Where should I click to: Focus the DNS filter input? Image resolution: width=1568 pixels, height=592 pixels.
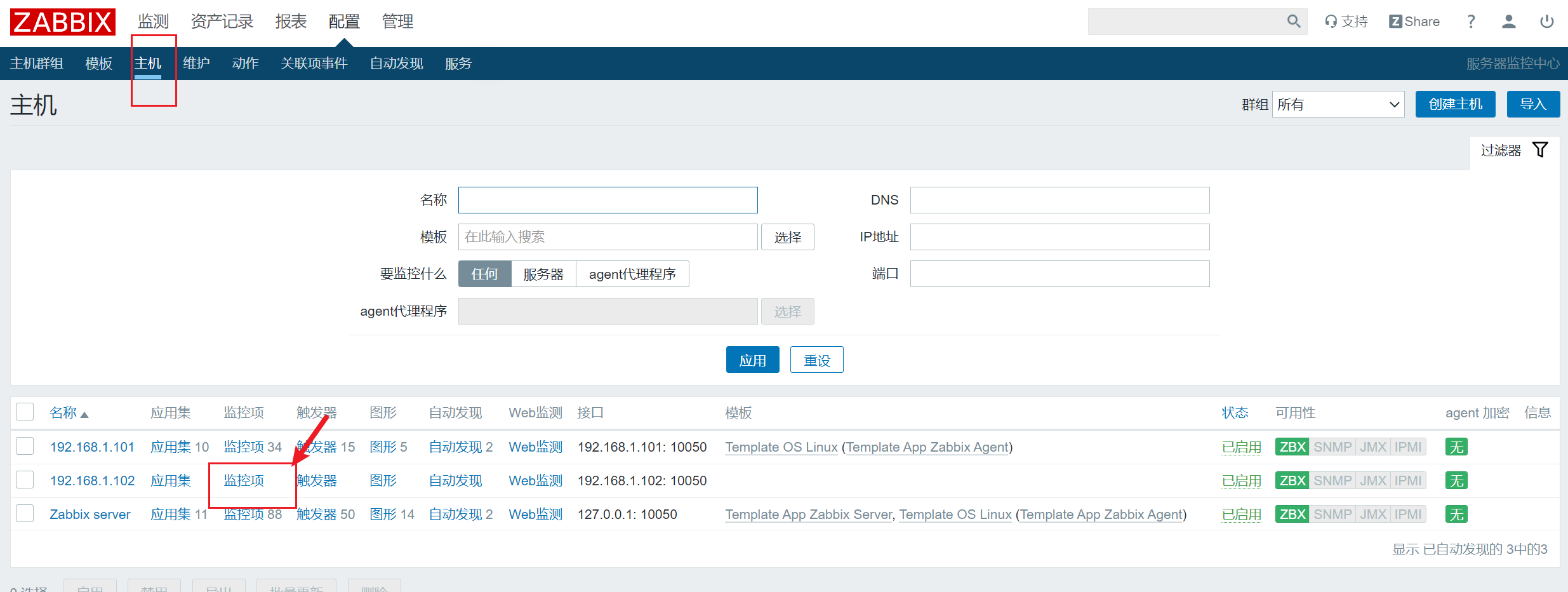click(1060, 200)
